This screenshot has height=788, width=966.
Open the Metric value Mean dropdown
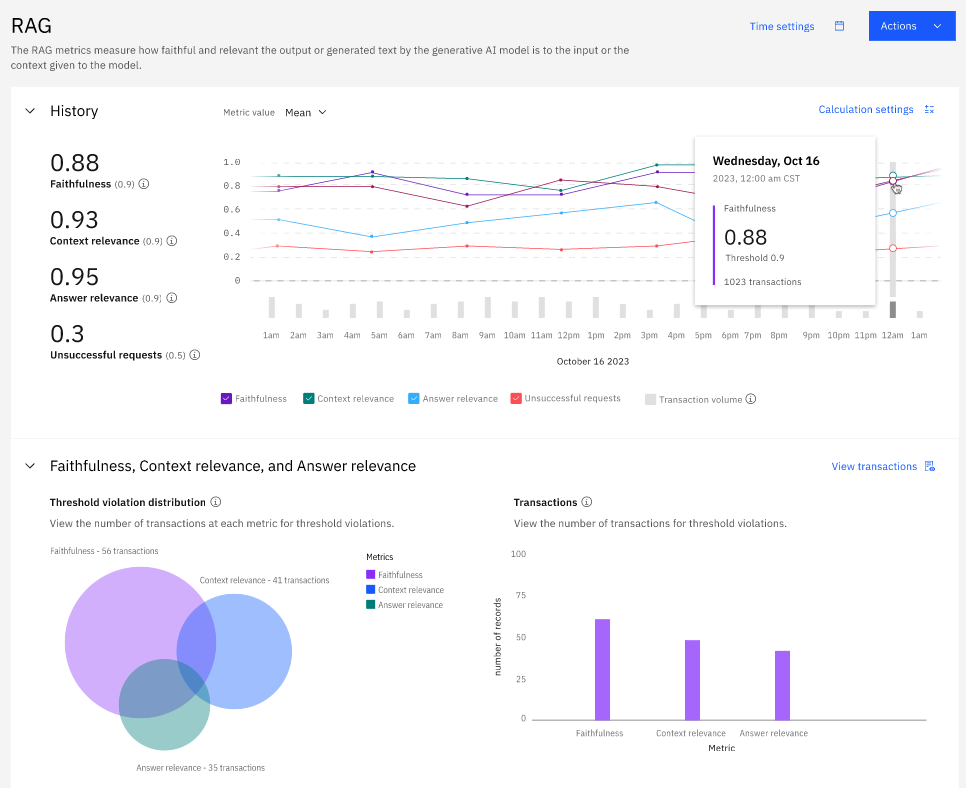(305, 113)
